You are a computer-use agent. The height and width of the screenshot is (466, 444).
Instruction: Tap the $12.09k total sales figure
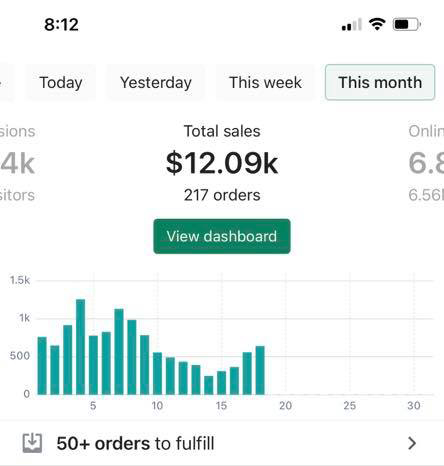(222, 163)
